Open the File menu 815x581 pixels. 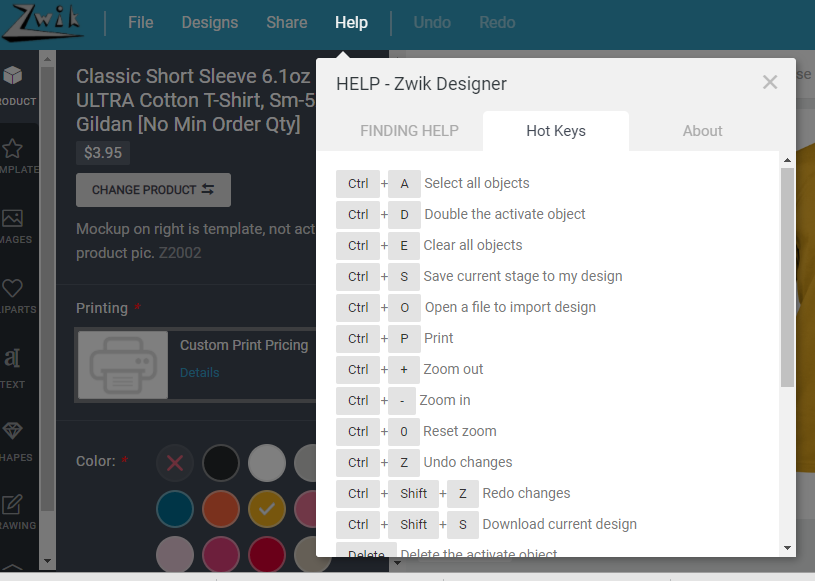coord(140,22)
